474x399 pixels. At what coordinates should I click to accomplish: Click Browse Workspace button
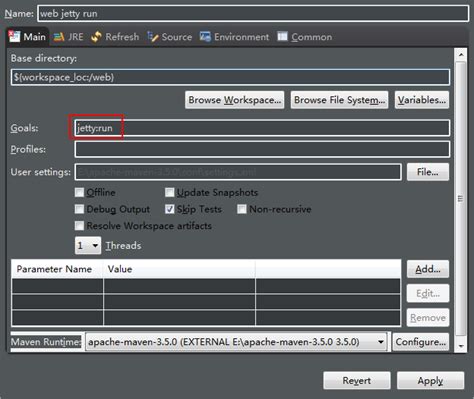point(235,100)
